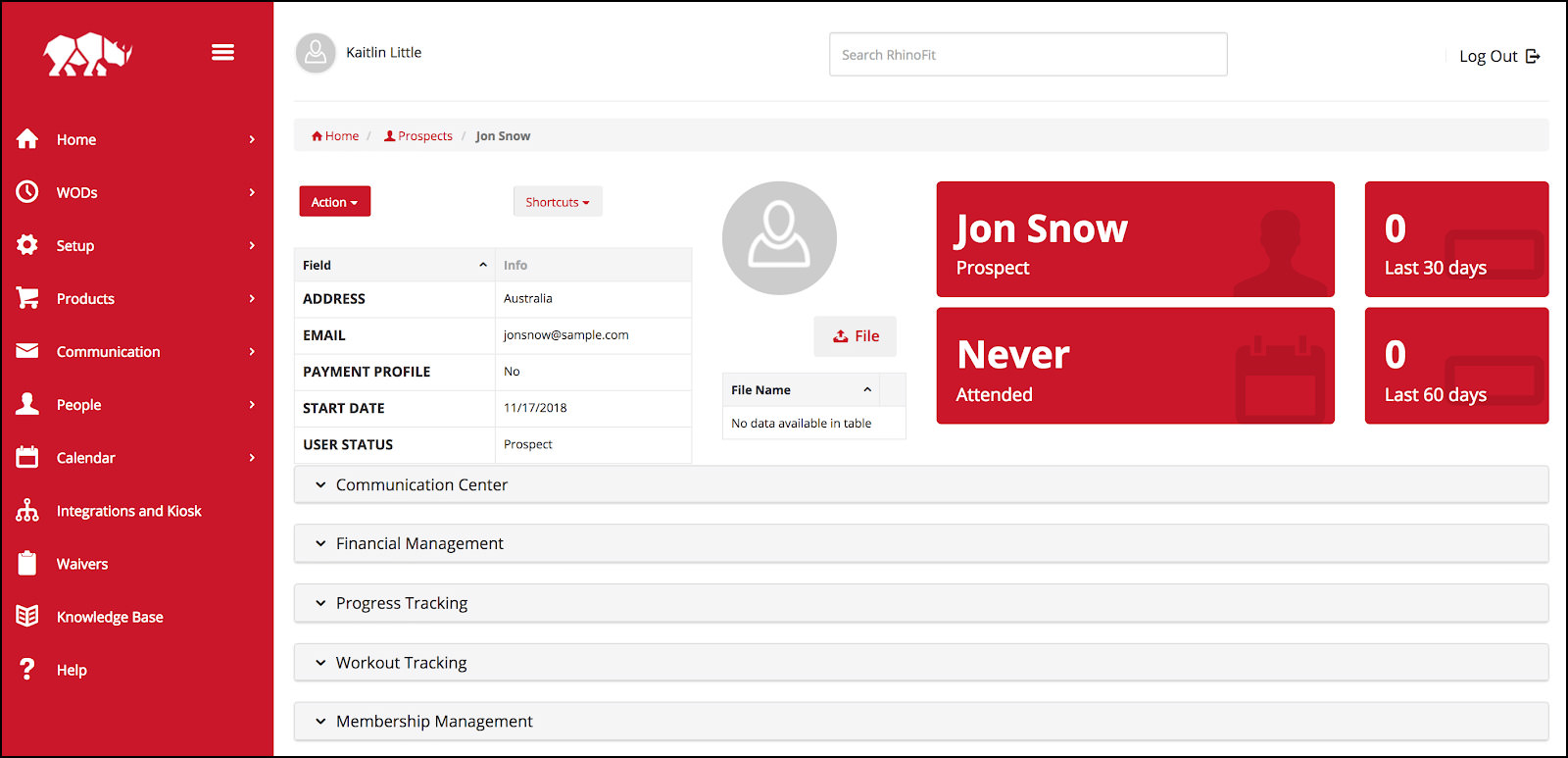Image resolution: width=1568 pixels, height=758 pixels.
Task: Click the File upload button
Action: coord(856,336)
